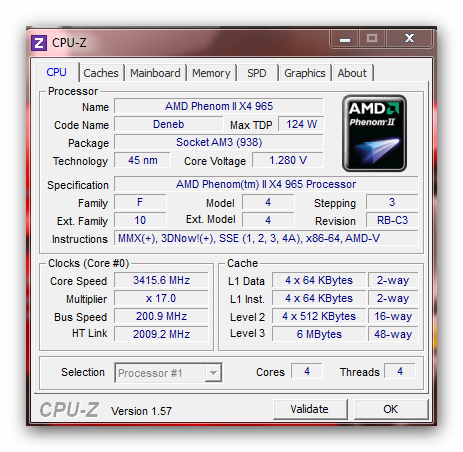Click the L1 Data associativity 2-way
The width and height of the screenshot is (463, 452).
pos(393,280)
